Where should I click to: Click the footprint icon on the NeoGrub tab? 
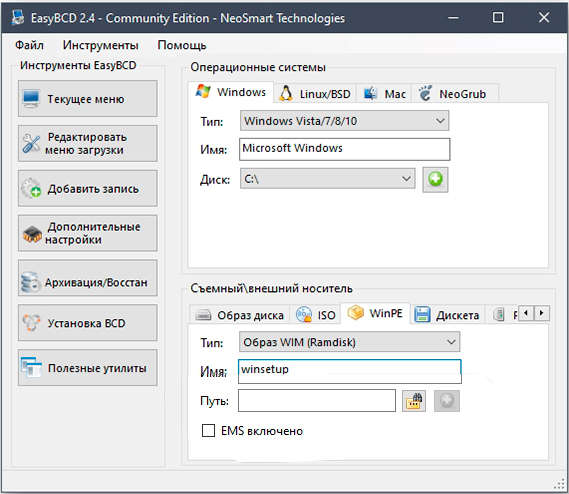click(x=425, y=93)
